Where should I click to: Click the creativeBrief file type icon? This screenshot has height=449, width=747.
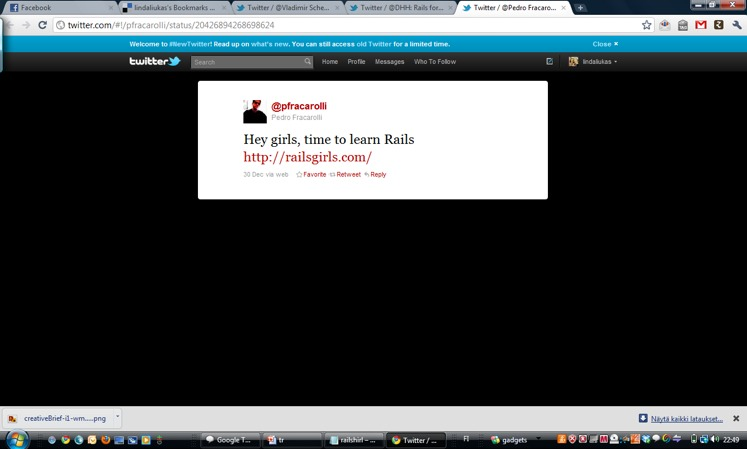(x=12, y=418)
